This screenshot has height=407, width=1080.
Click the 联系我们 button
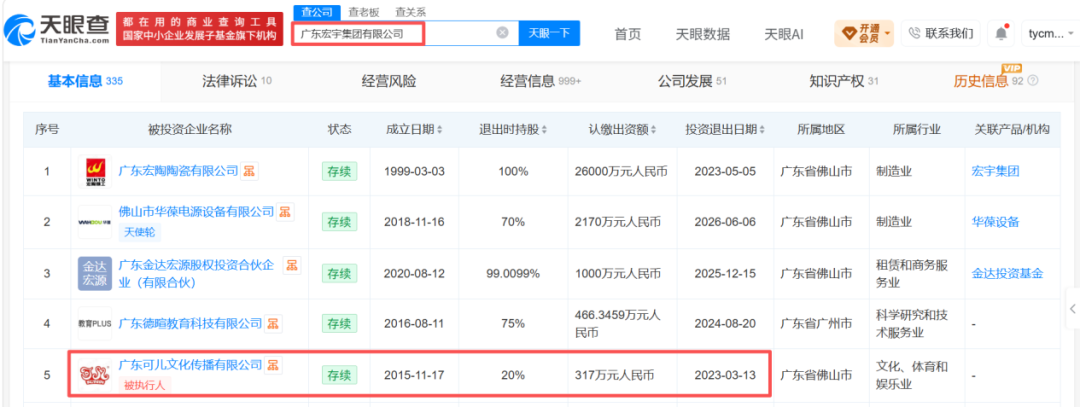941,32
